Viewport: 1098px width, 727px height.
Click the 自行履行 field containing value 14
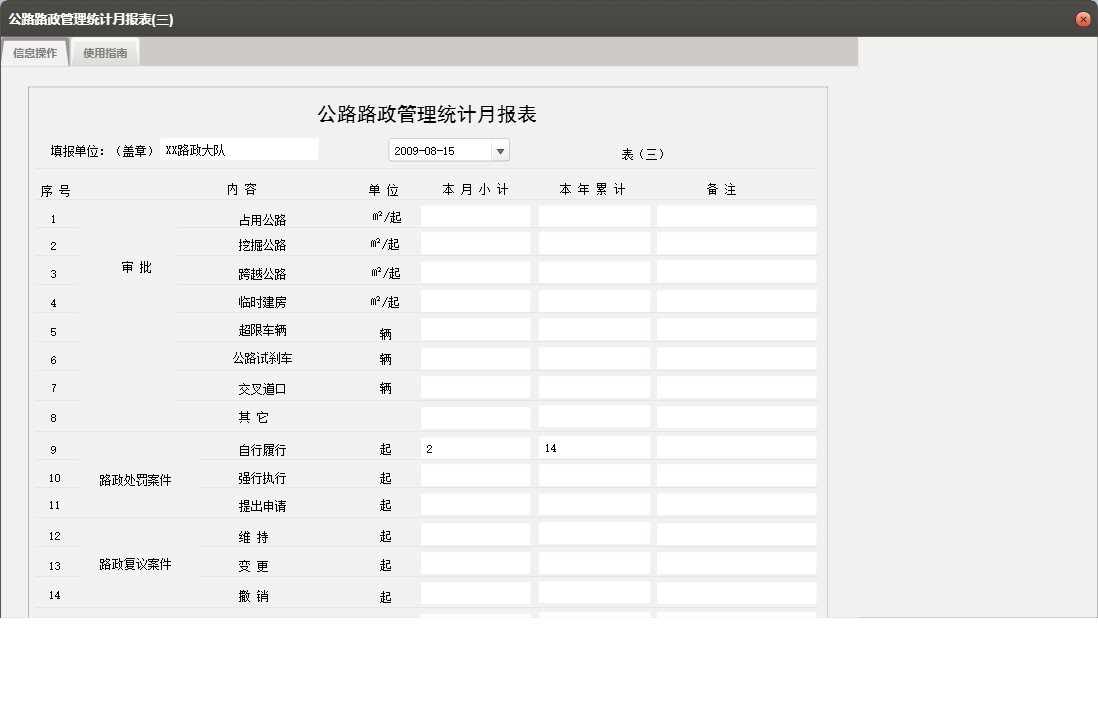(x=594, y=447)
